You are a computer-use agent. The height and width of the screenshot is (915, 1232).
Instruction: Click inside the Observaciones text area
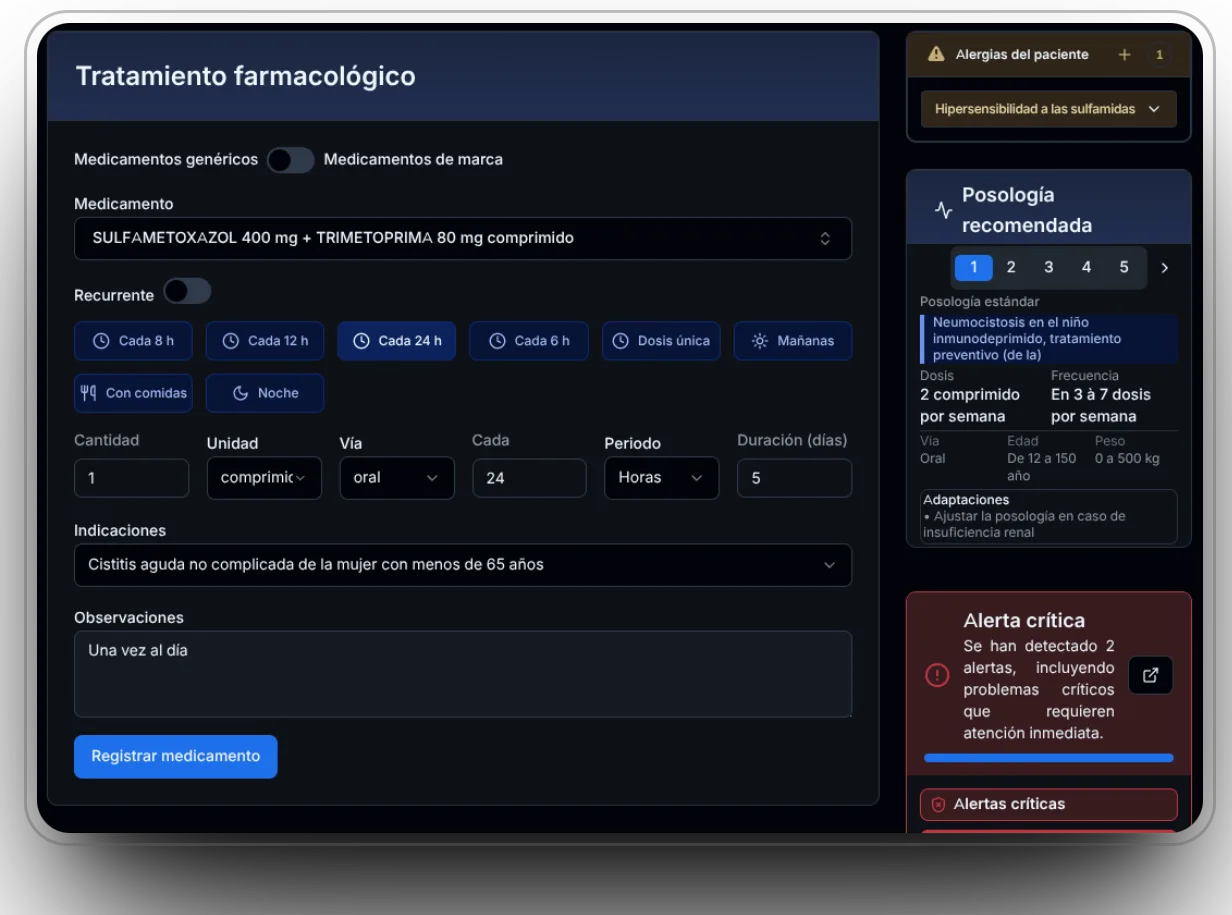tap(460, 674)
